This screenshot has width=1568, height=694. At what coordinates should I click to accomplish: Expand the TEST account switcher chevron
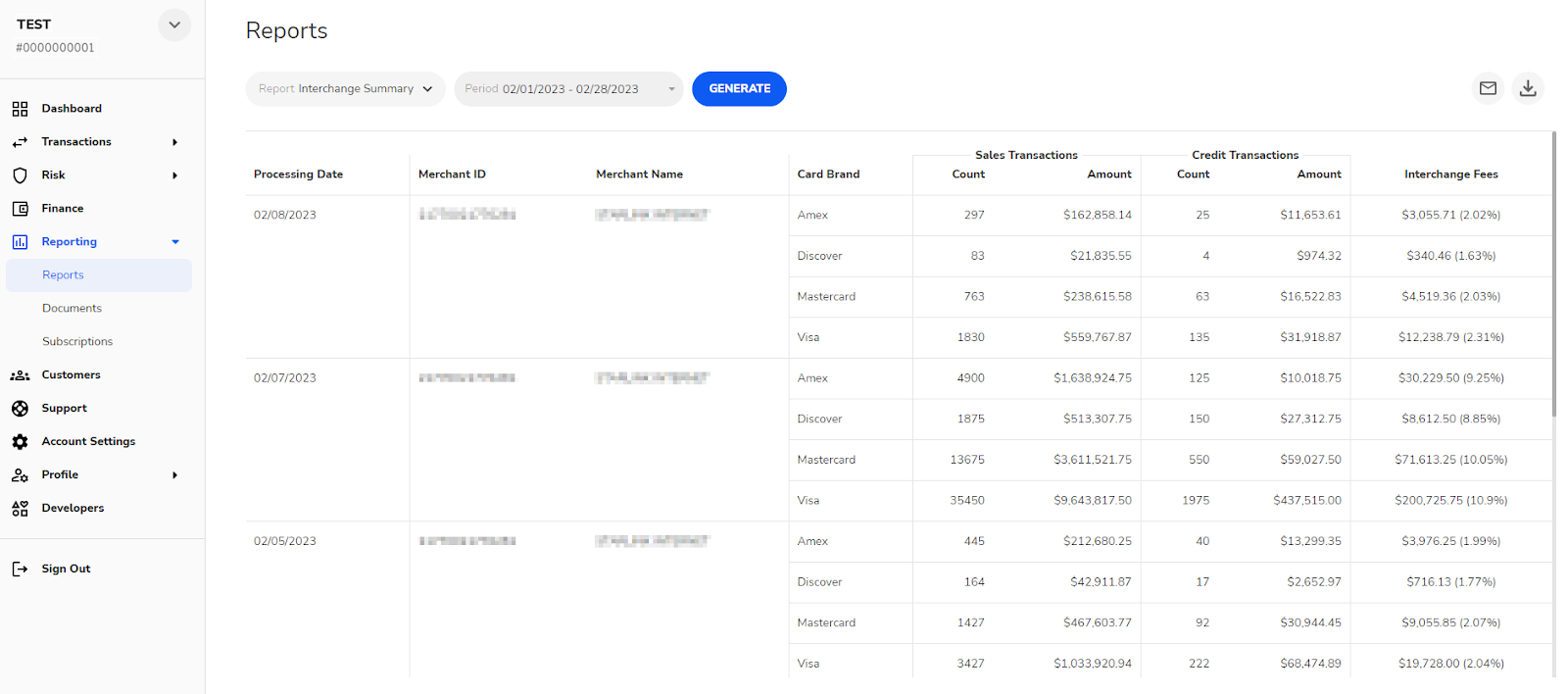coord(174,25)
